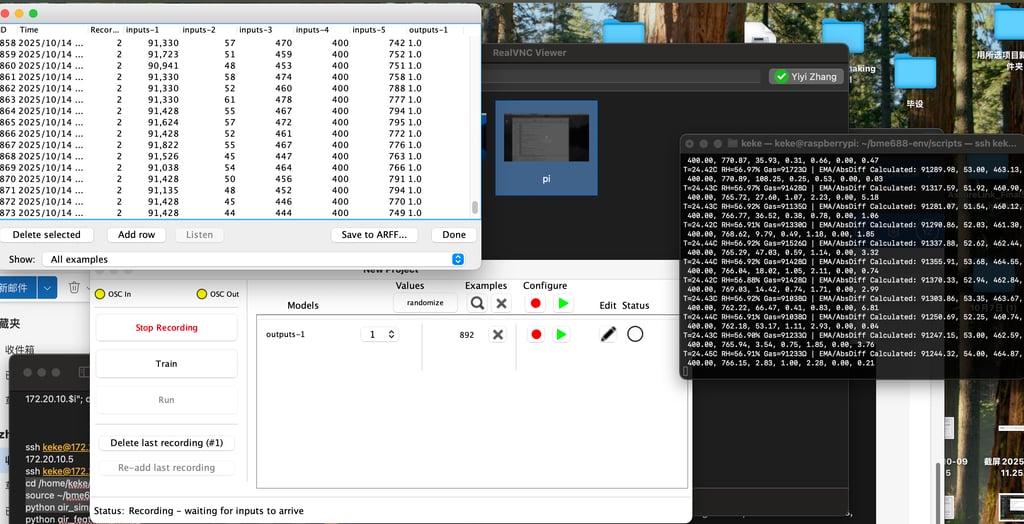Select the 90,941 cell in row 860
This screenshot has width=1024, height=524.
[x=163, y=66]
